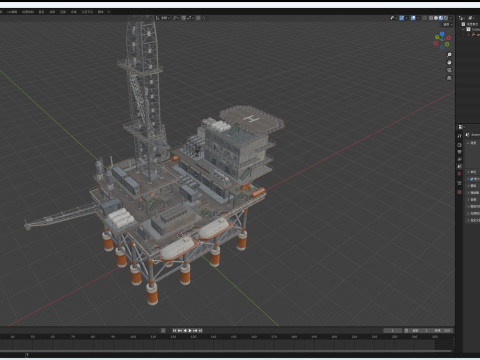Select rendered viewport shading

446,18
